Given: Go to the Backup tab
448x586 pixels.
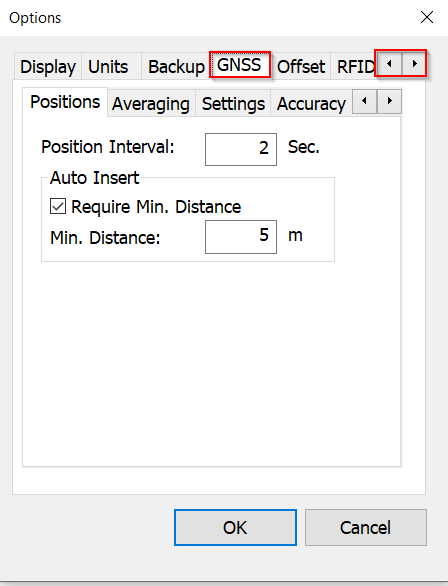Looking at the screenshot, I should click(176, 67).
